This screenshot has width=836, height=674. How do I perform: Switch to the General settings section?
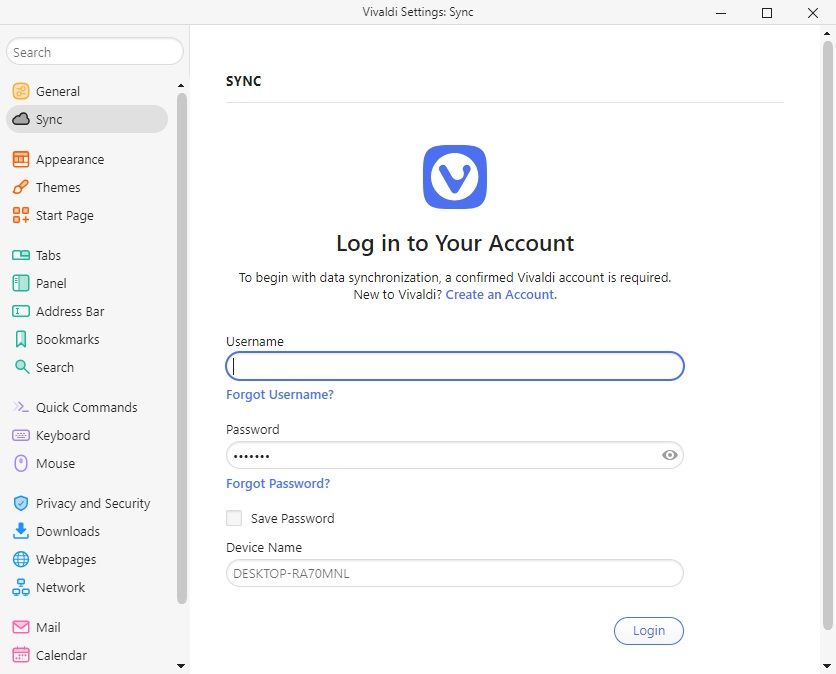click(x=20, y=91)
